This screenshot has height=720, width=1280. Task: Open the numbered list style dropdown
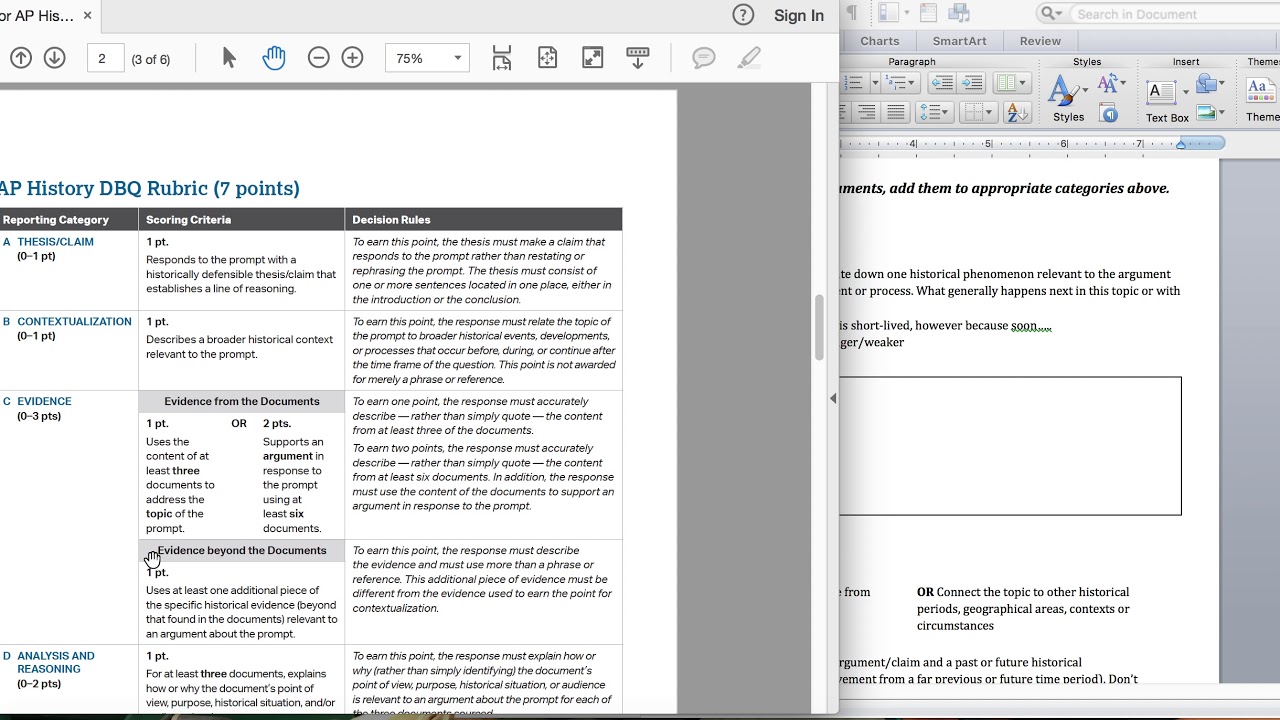[875, 83]
